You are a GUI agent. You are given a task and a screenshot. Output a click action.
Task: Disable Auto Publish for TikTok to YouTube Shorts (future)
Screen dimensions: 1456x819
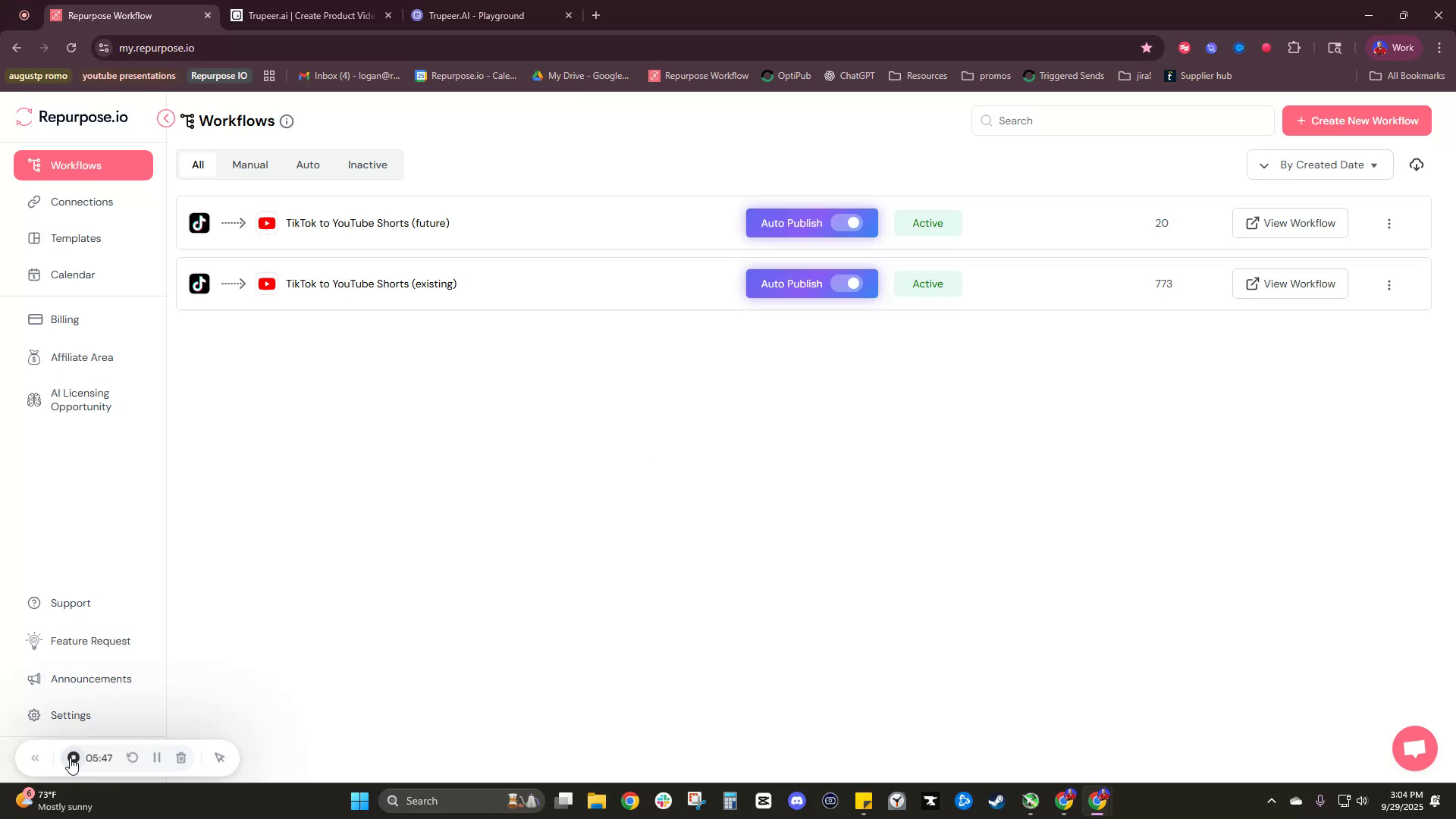pyautogui.click(x=851, y=222)
